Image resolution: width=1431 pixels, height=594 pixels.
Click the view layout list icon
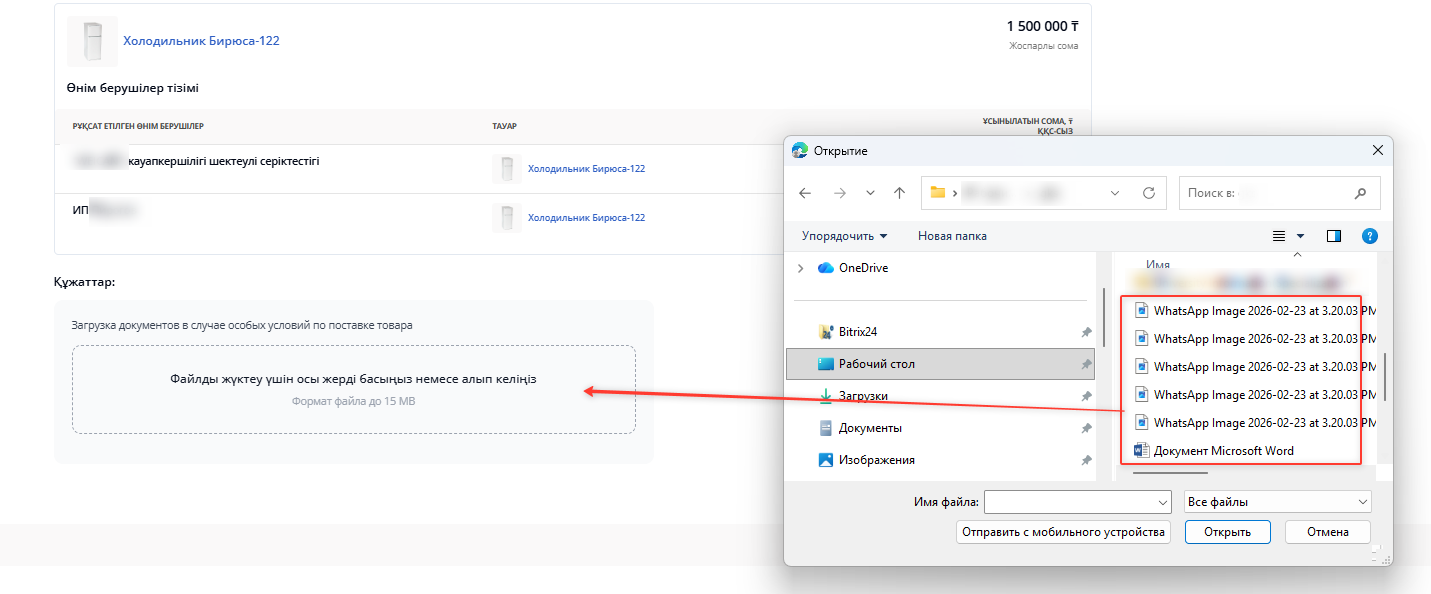pos(1278,236)
